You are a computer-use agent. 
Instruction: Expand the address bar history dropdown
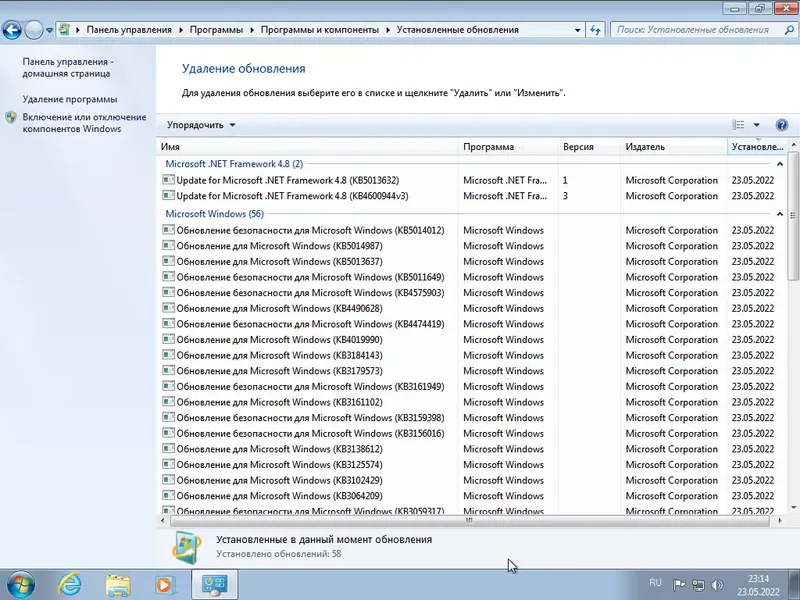(x=577, y=30)
